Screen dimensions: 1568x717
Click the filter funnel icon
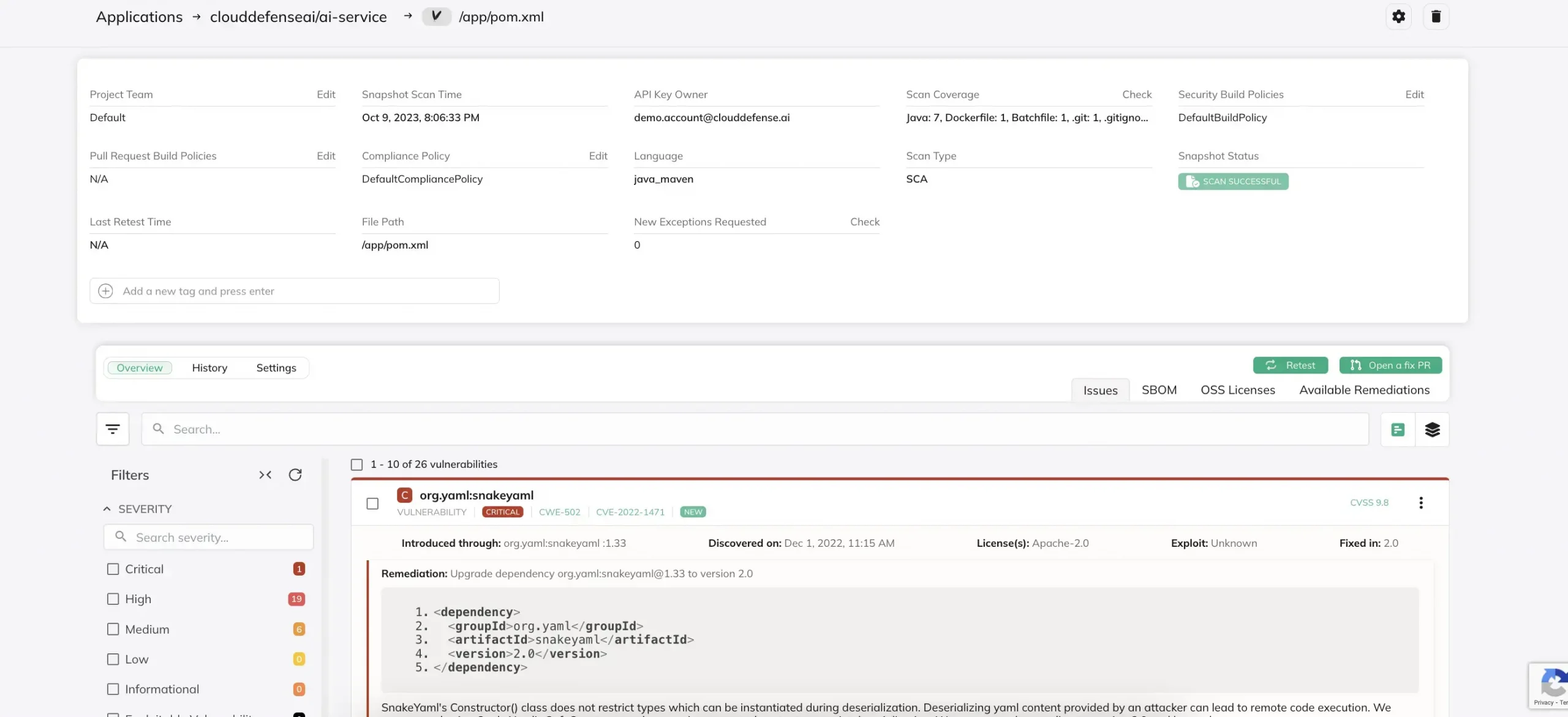[x=113, y=429]
